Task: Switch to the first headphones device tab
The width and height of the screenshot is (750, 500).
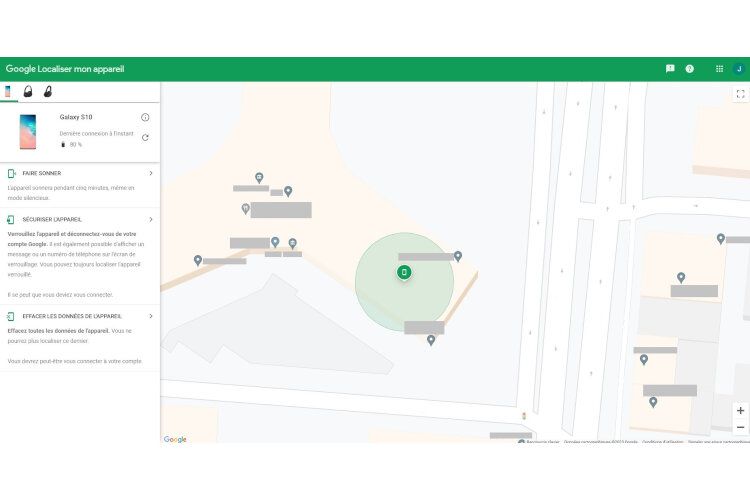Action: point(28,91)
